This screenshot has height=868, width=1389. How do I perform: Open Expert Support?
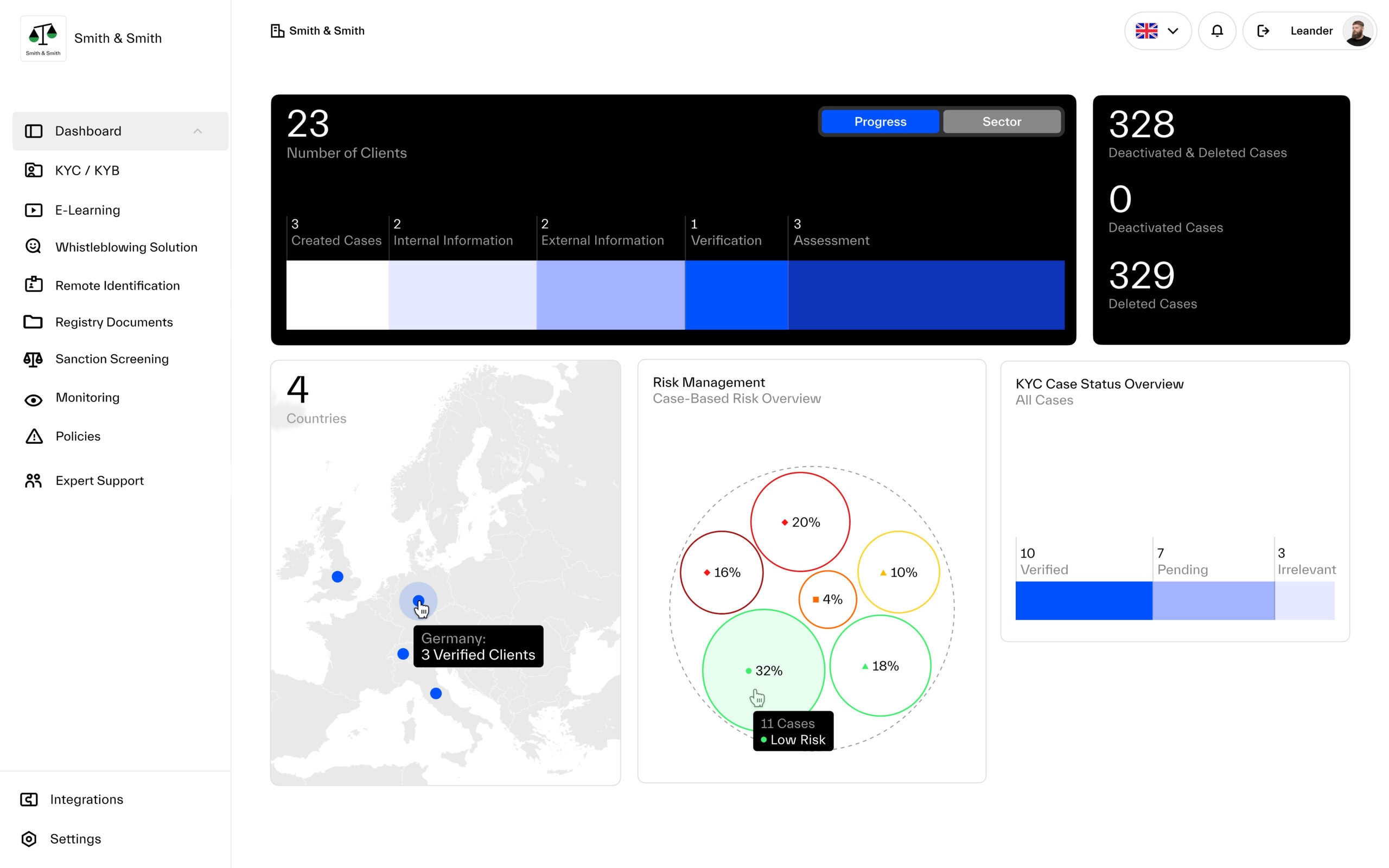(99, 480)
